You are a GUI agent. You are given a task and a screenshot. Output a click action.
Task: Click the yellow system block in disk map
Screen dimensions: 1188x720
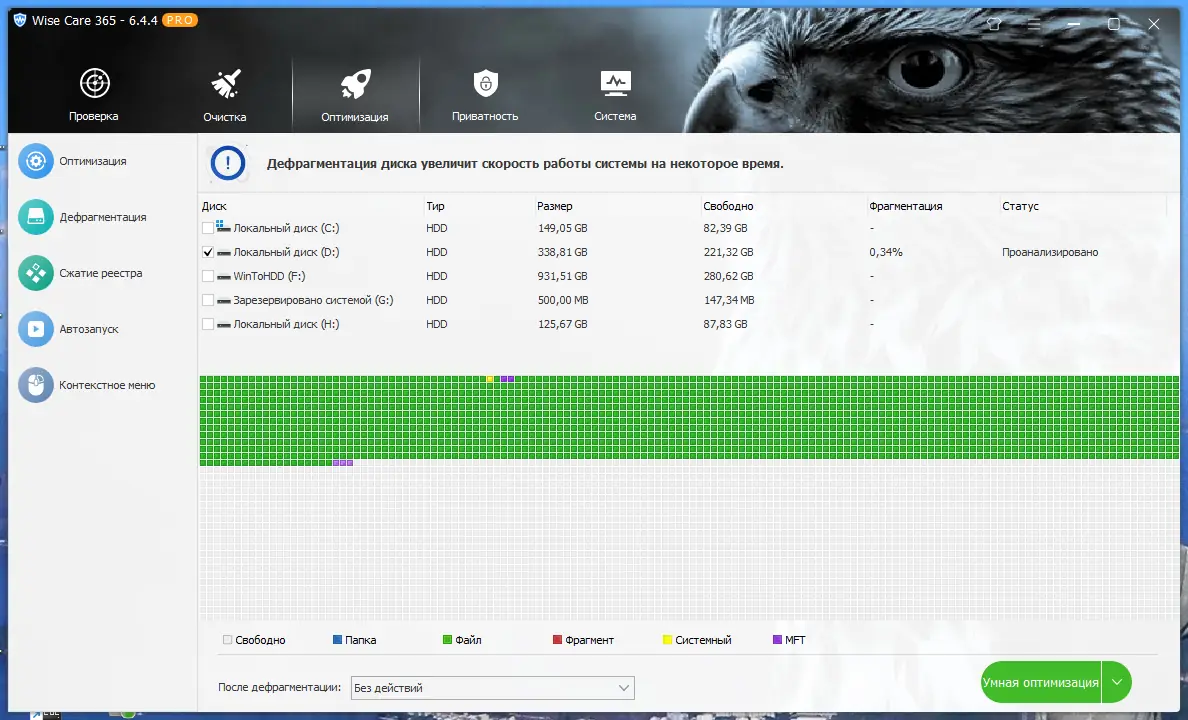pyautogui.click(x=490, y=379)
